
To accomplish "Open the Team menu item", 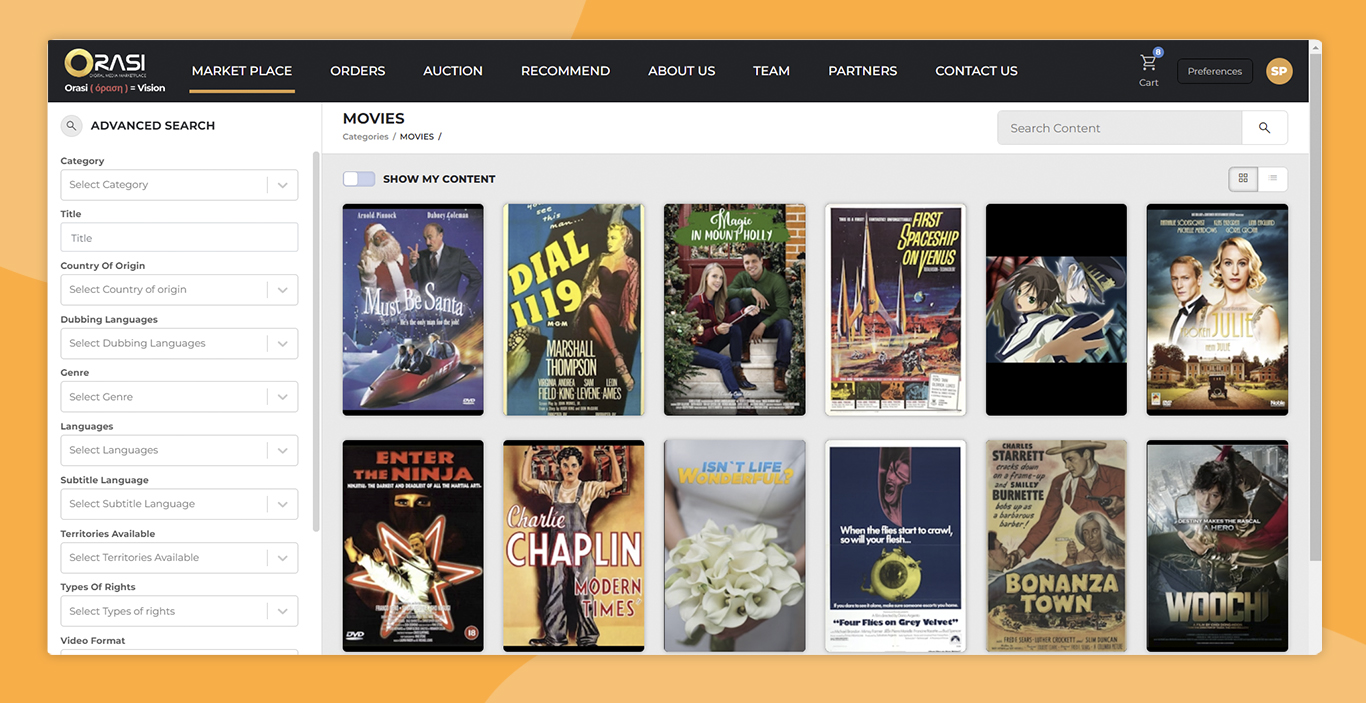I will point(771,71).
